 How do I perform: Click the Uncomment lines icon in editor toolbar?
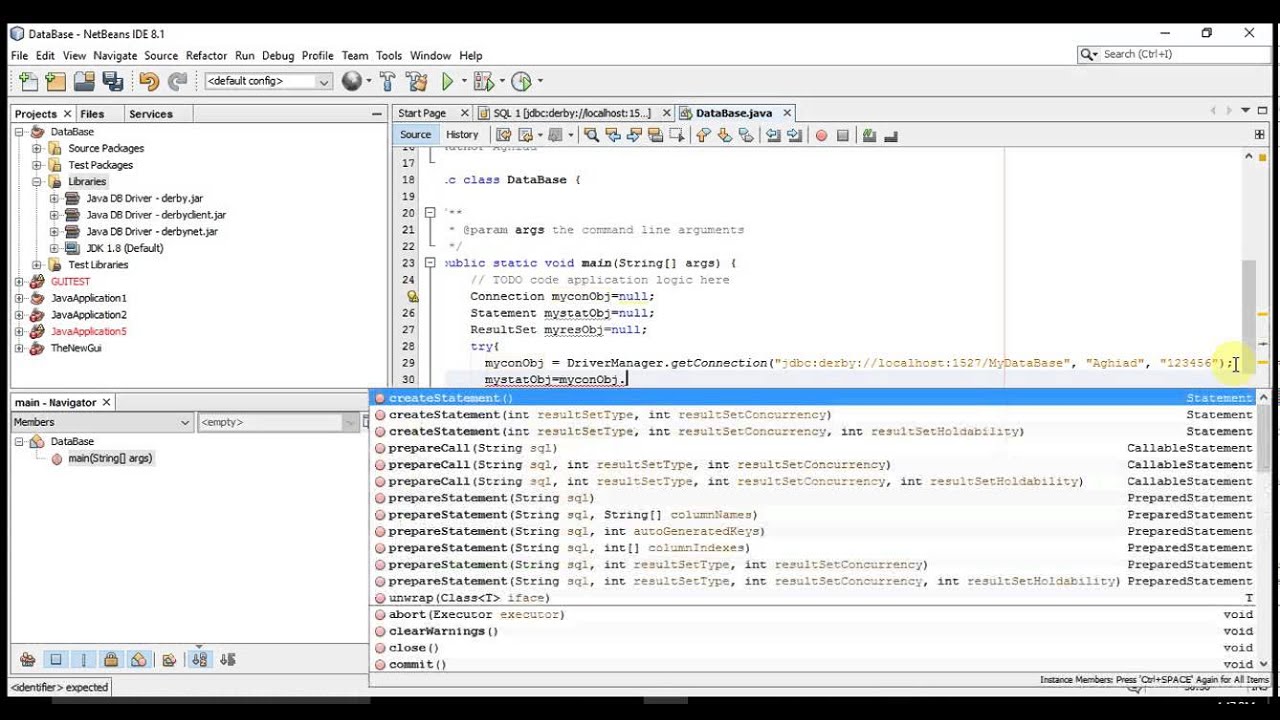891,135
